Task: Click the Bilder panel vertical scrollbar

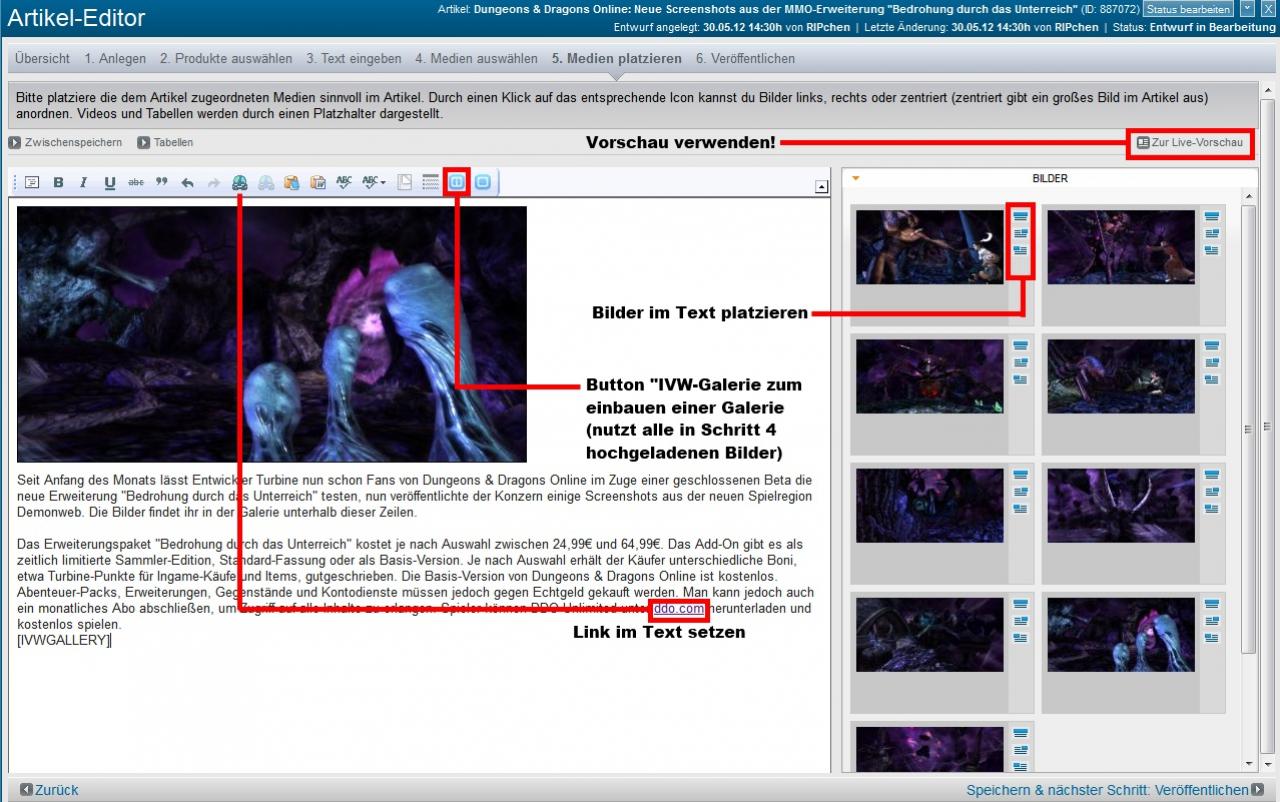Action: click(x=1247, y=430)
